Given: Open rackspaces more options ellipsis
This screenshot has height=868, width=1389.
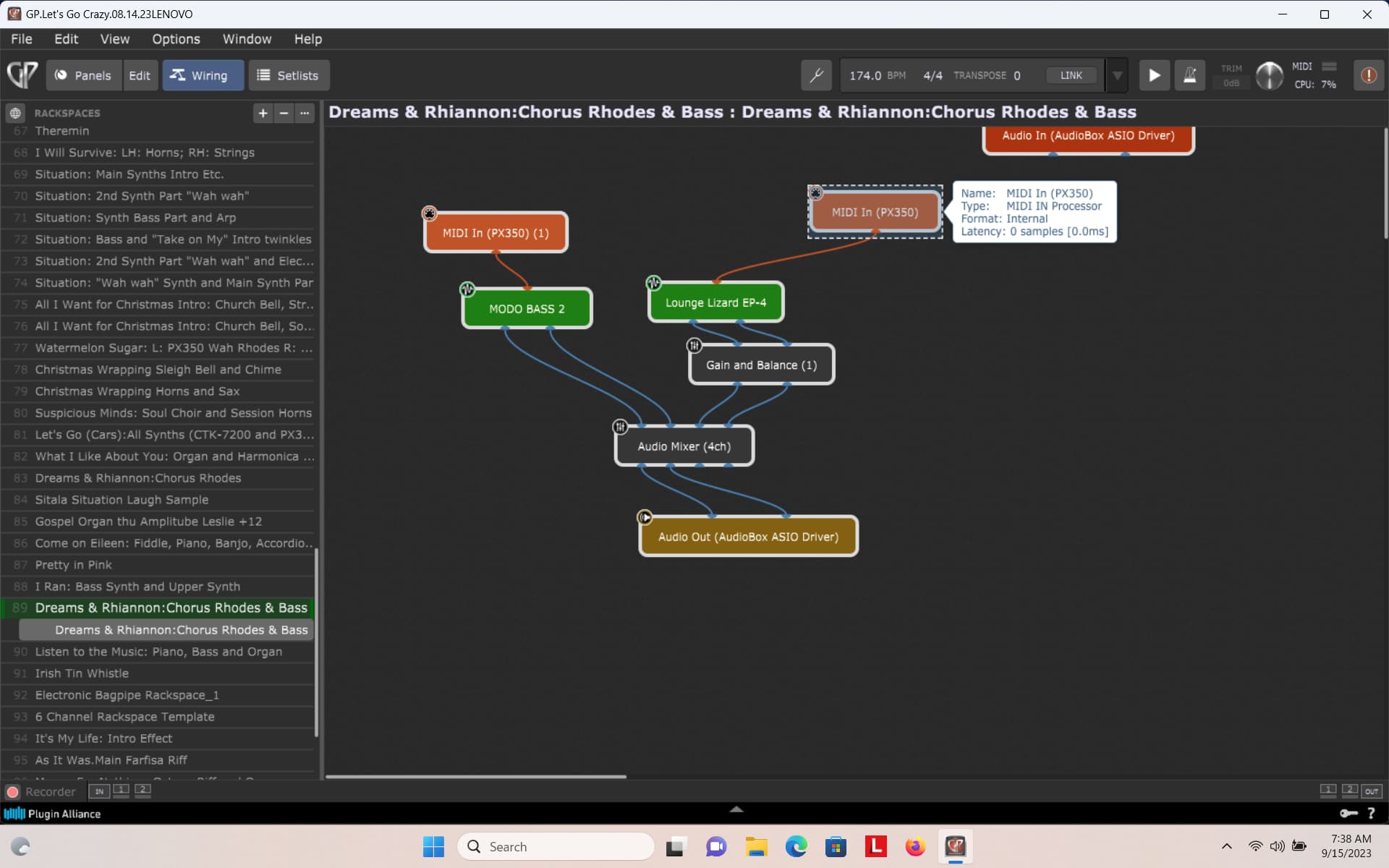Looking at the screenshot, I should (305, 113).
